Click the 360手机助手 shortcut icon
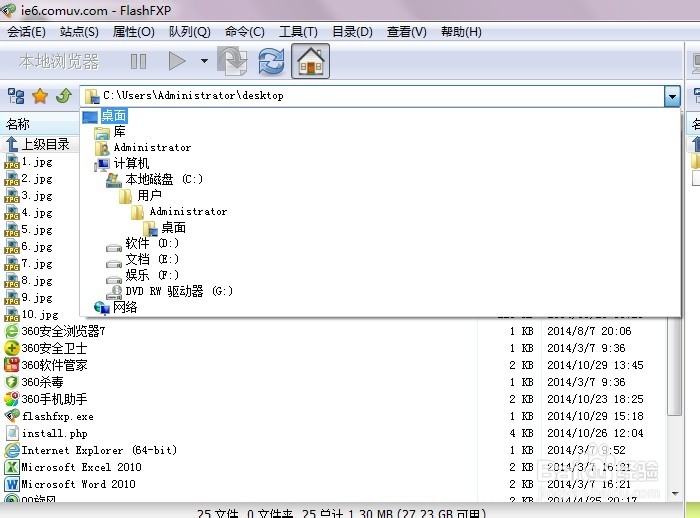The height and width of the screenshot is (518, 700). [12, 399]
